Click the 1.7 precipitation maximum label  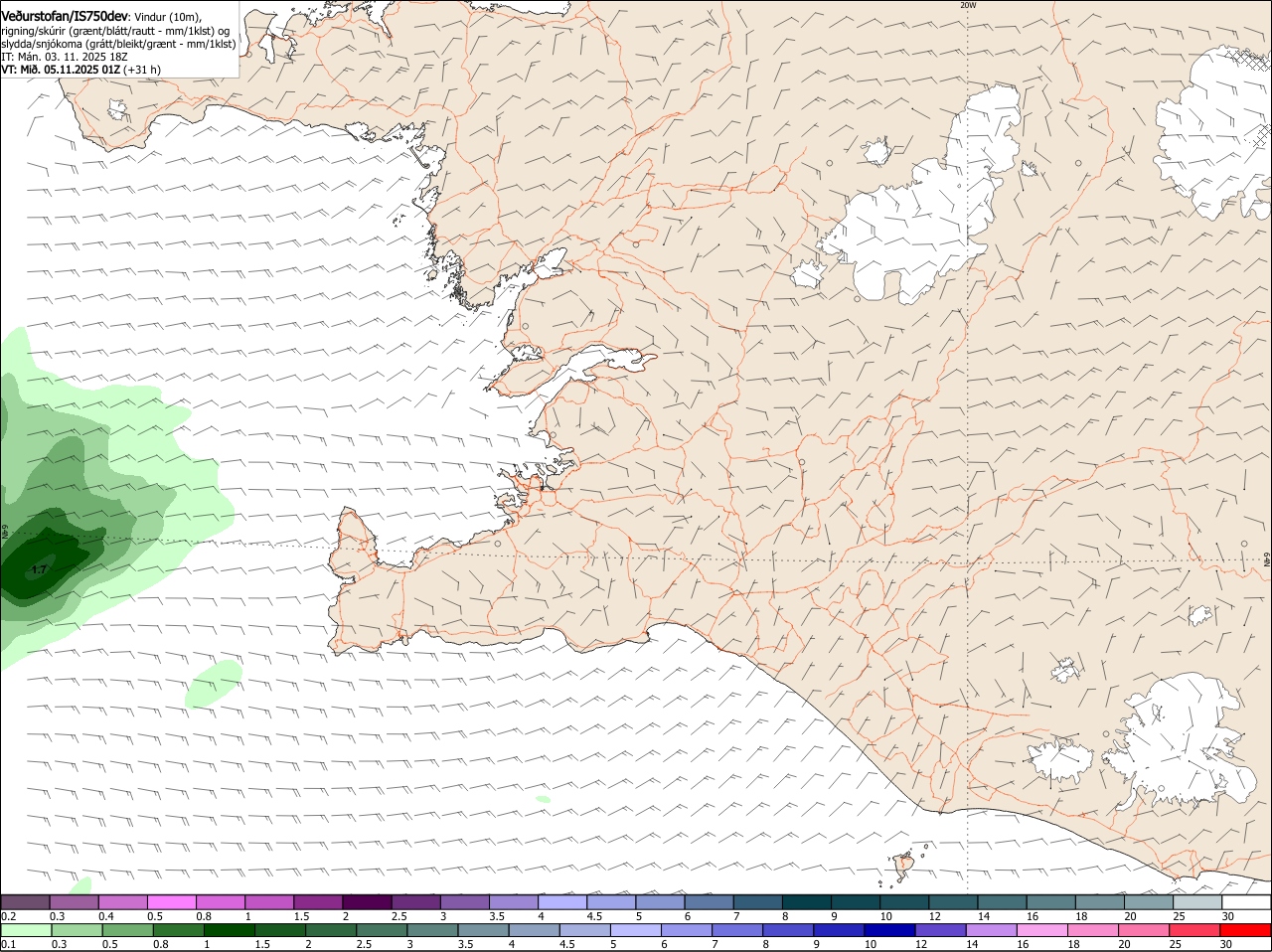point(39,569)
